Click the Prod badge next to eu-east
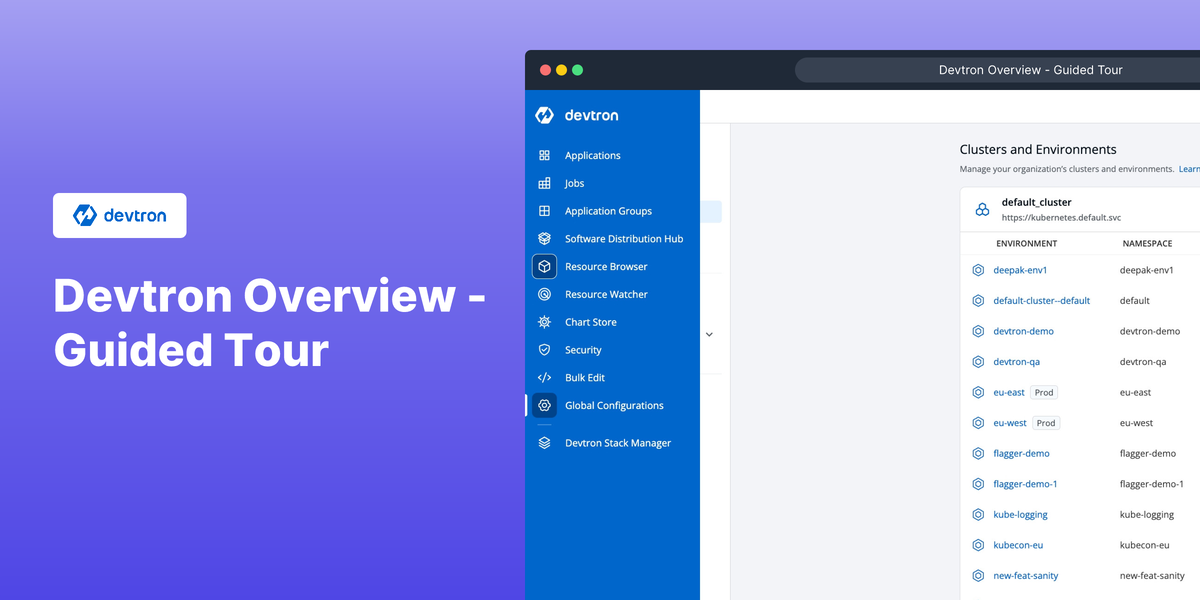The width and height of the screenshot is (1200, 600). [1043, 392]
